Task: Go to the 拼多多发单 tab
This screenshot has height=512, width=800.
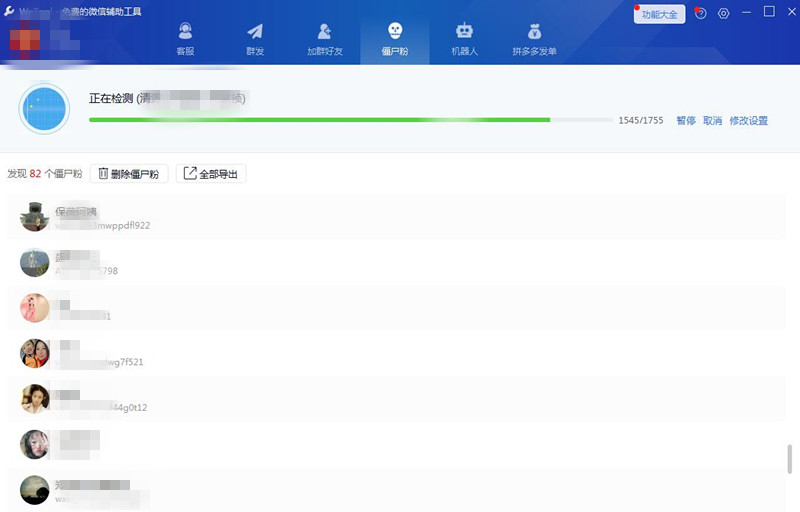Action: (x=534, y=39)
